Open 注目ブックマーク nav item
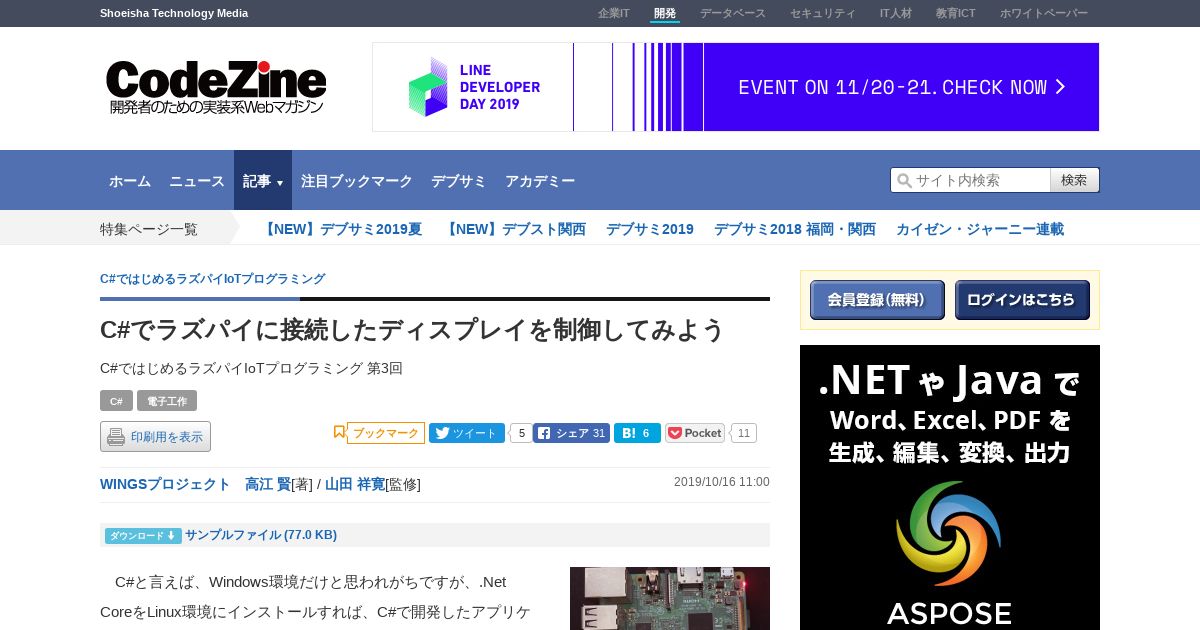Screen dimensions: 1200x630 coord(357,181)
